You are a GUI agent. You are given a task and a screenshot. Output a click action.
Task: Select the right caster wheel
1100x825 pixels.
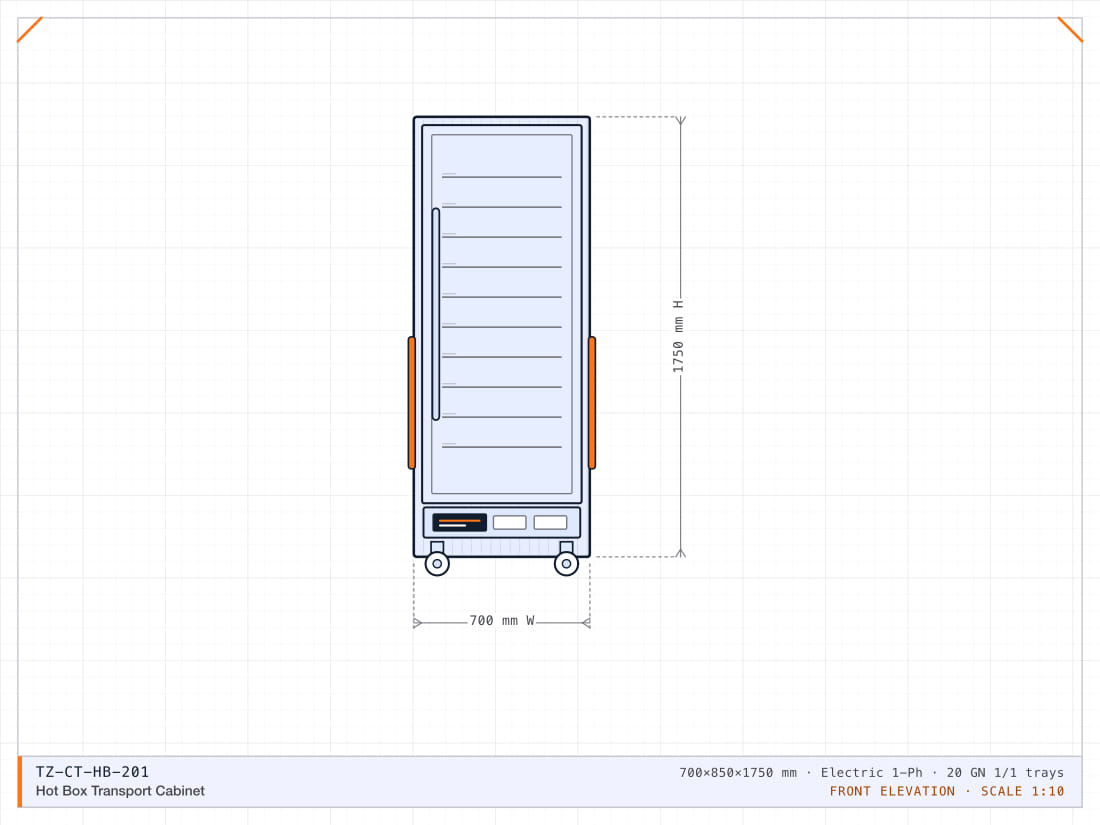566,563
